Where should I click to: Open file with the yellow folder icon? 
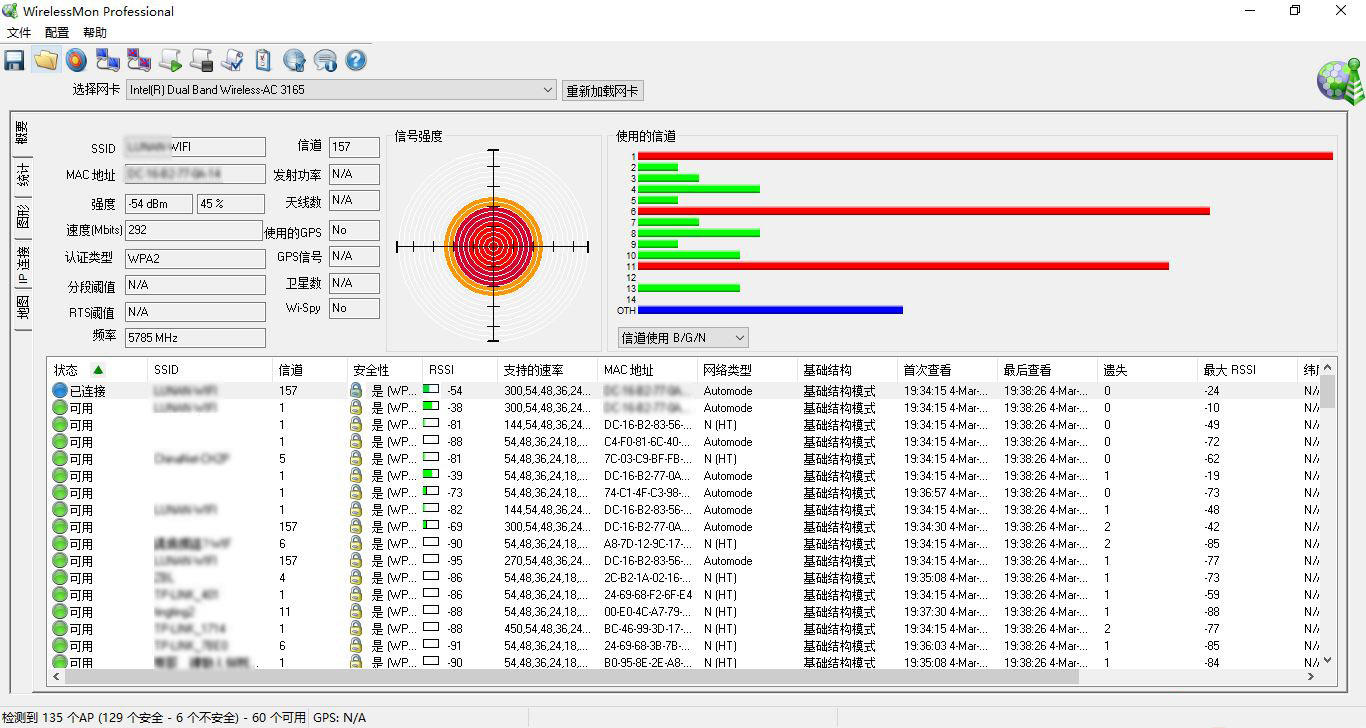45,61
